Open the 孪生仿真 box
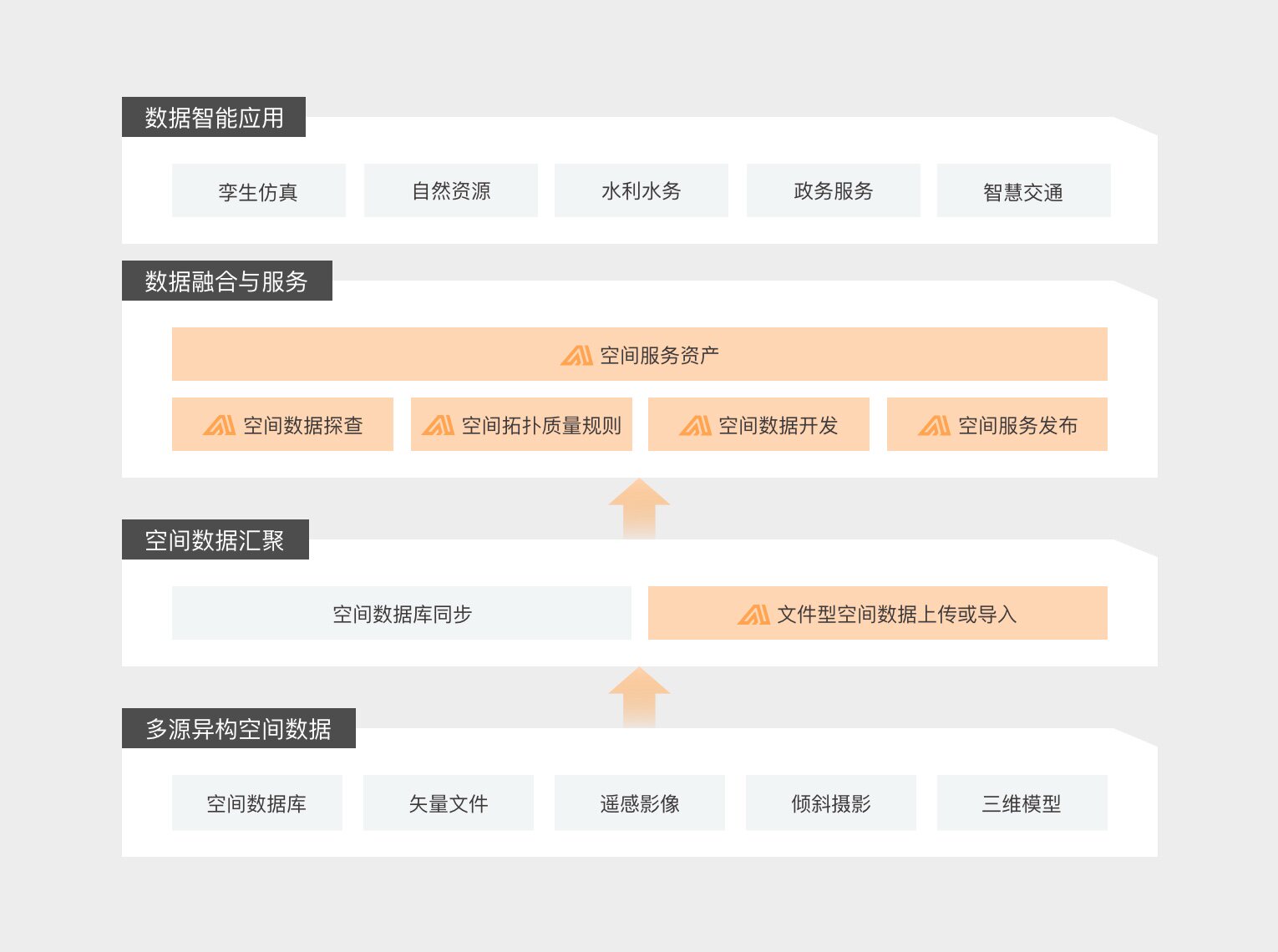Viewport: 1278px width, 952px height. (x=259, y=190)
